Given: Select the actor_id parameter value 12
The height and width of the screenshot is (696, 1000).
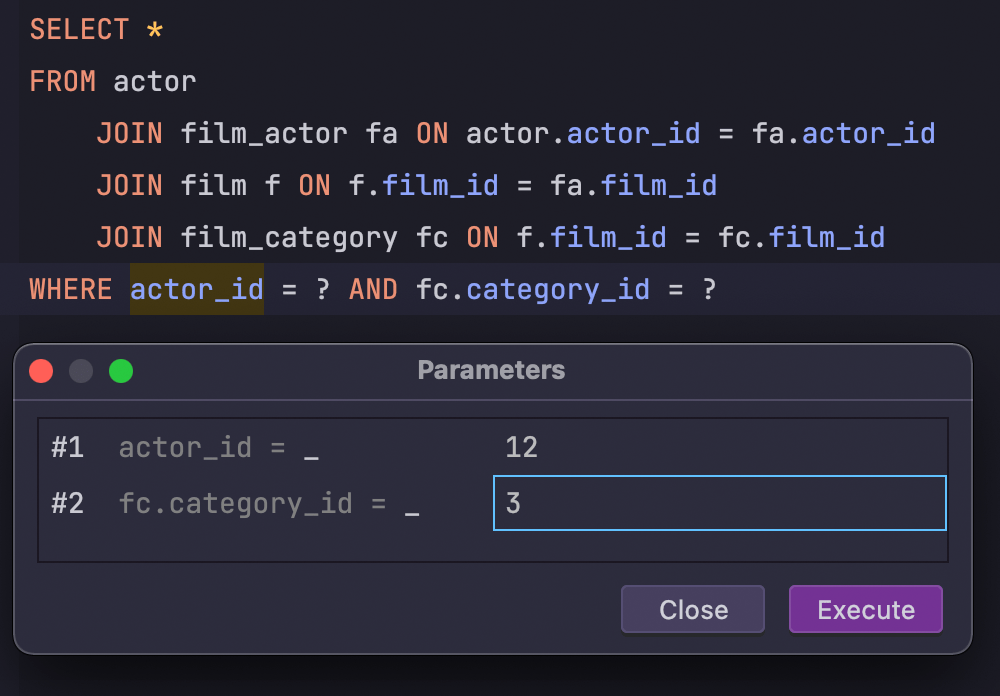Looking at the screenshot, I should pos(522,447).
